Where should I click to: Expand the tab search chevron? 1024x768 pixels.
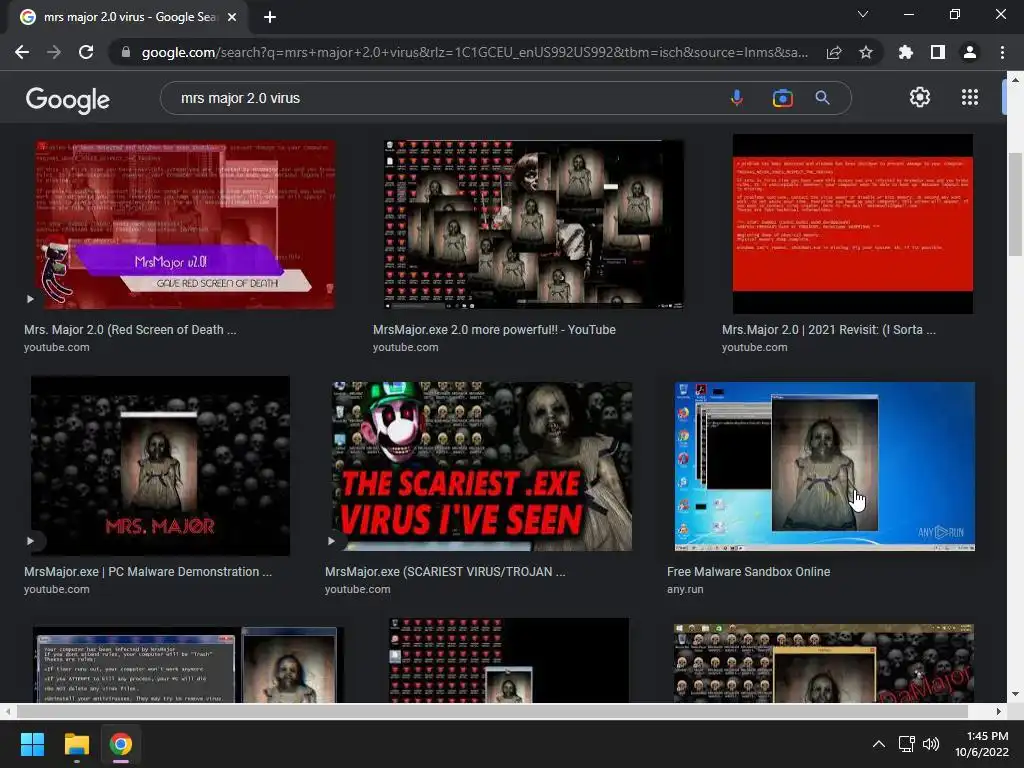tap(863, 14)
